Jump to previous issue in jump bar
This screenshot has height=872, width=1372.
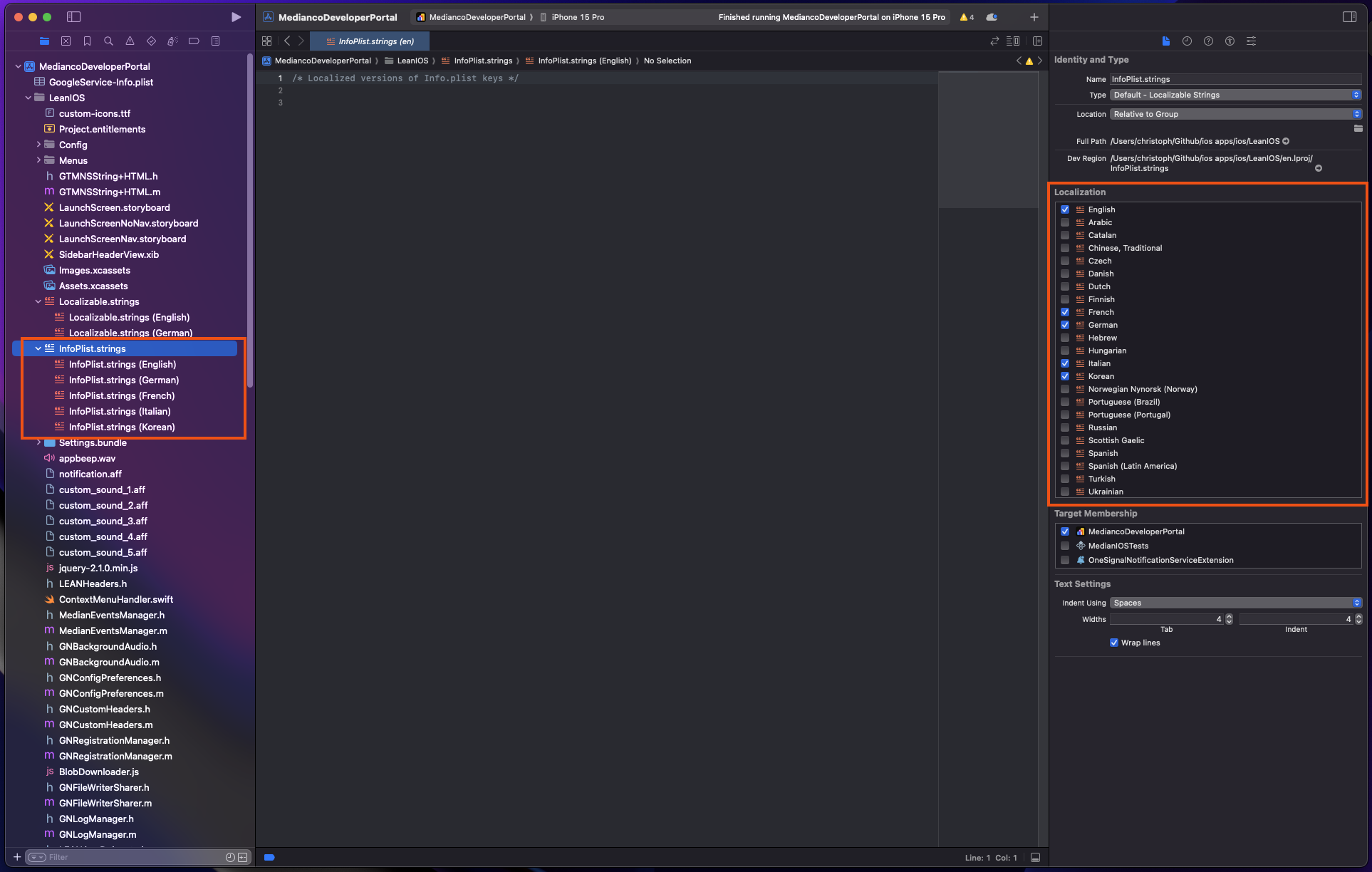pos(1019,61)
